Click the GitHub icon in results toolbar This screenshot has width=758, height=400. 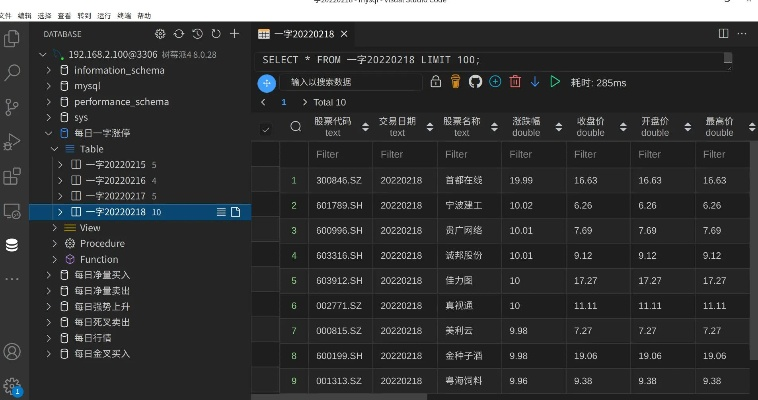click(x=475, y=81)
